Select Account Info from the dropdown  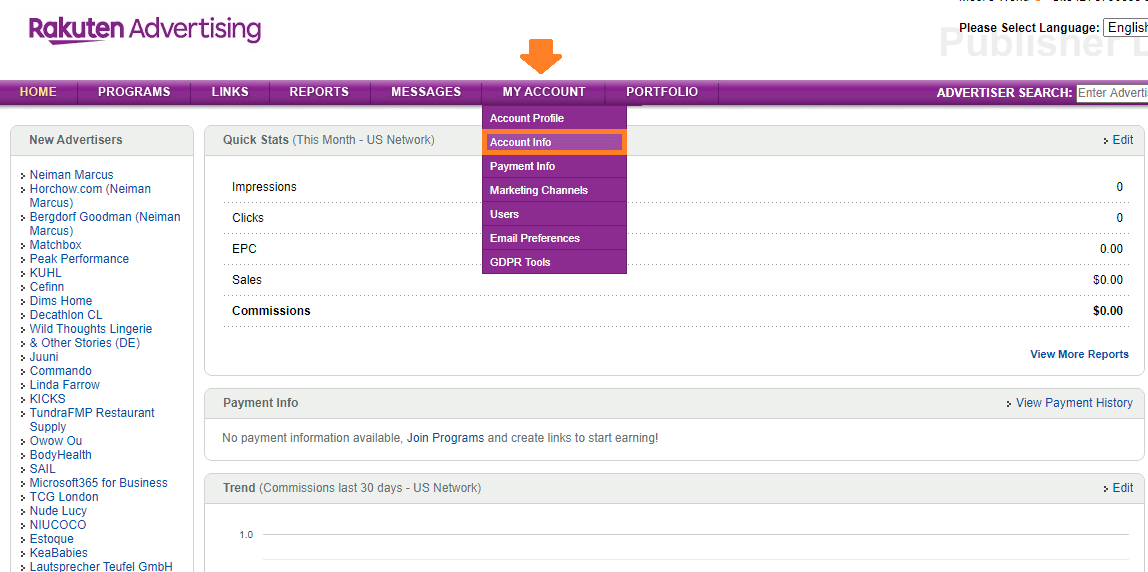(x=554, y=142)
